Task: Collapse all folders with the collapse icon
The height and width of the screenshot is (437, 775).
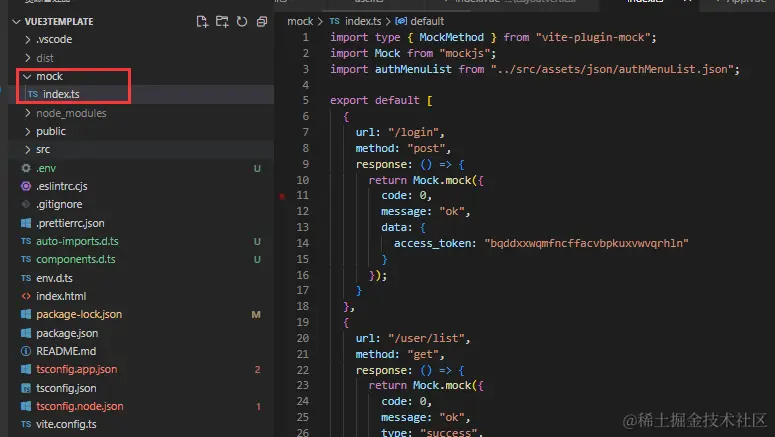Action: (x=261, y=21)
